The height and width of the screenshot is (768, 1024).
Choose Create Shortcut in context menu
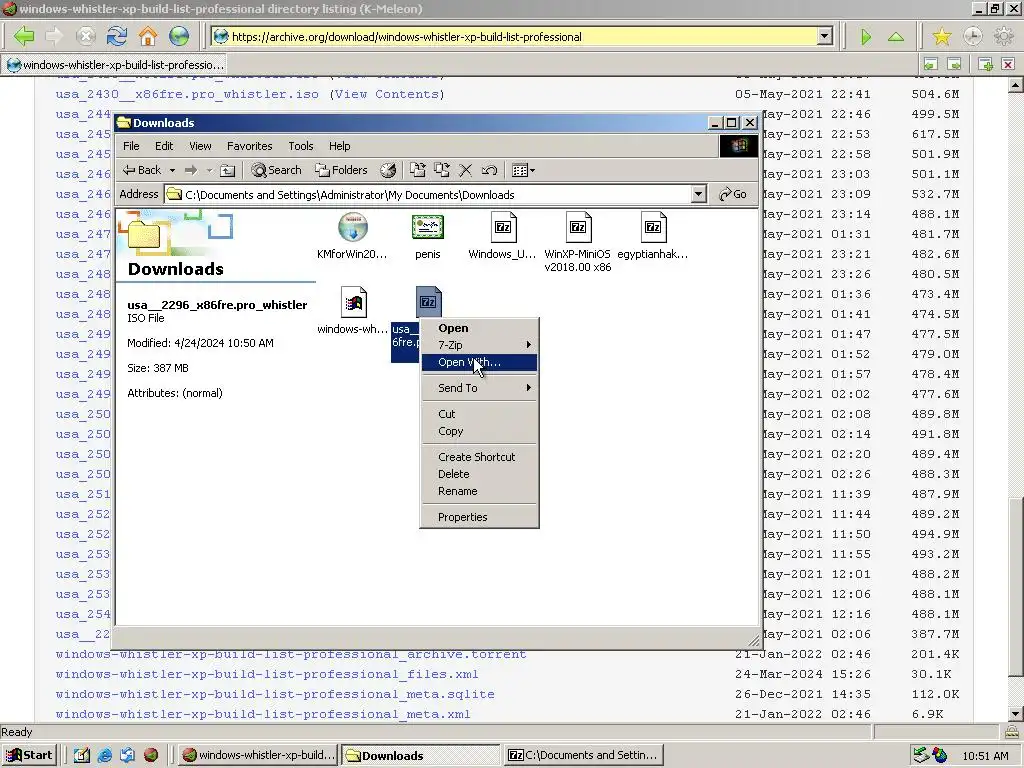click(x=479, y=457)
